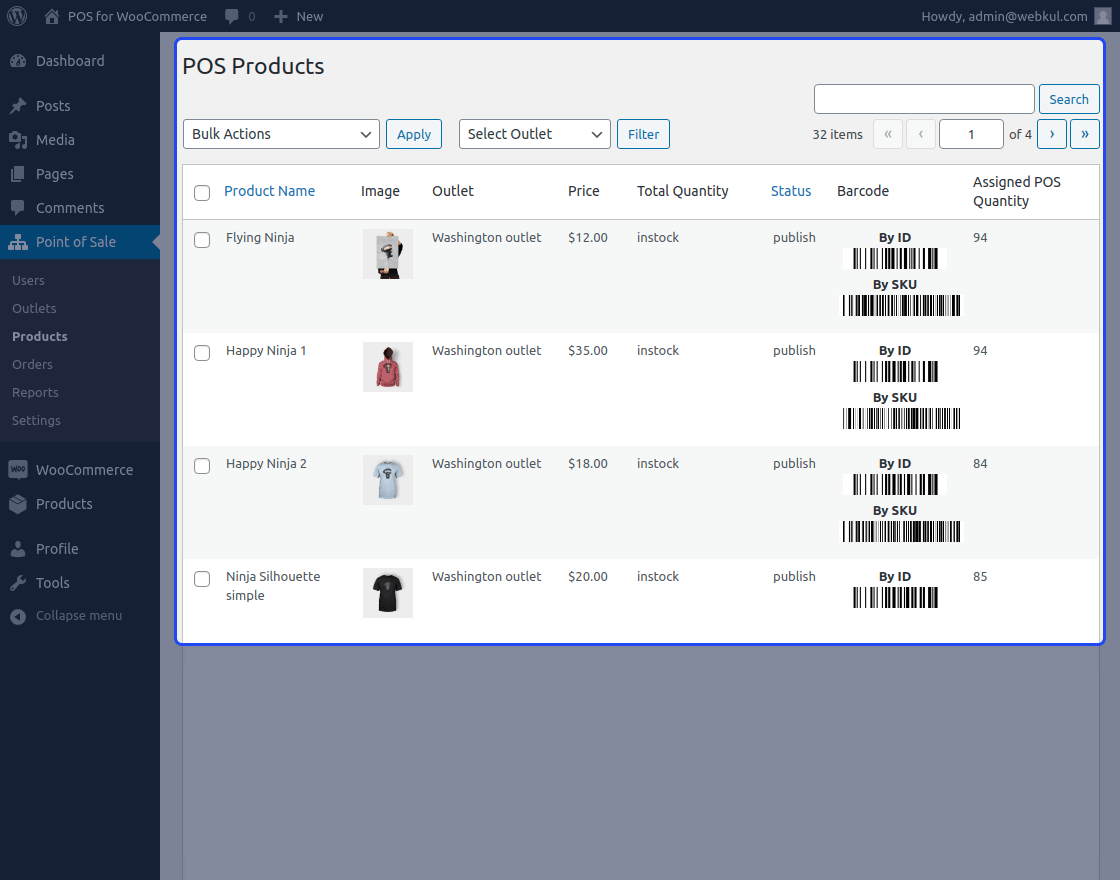This screenshot has width=1120, height=880.
Task: Open the Pages sidebar icon
Action: click(x=20, y=174)
